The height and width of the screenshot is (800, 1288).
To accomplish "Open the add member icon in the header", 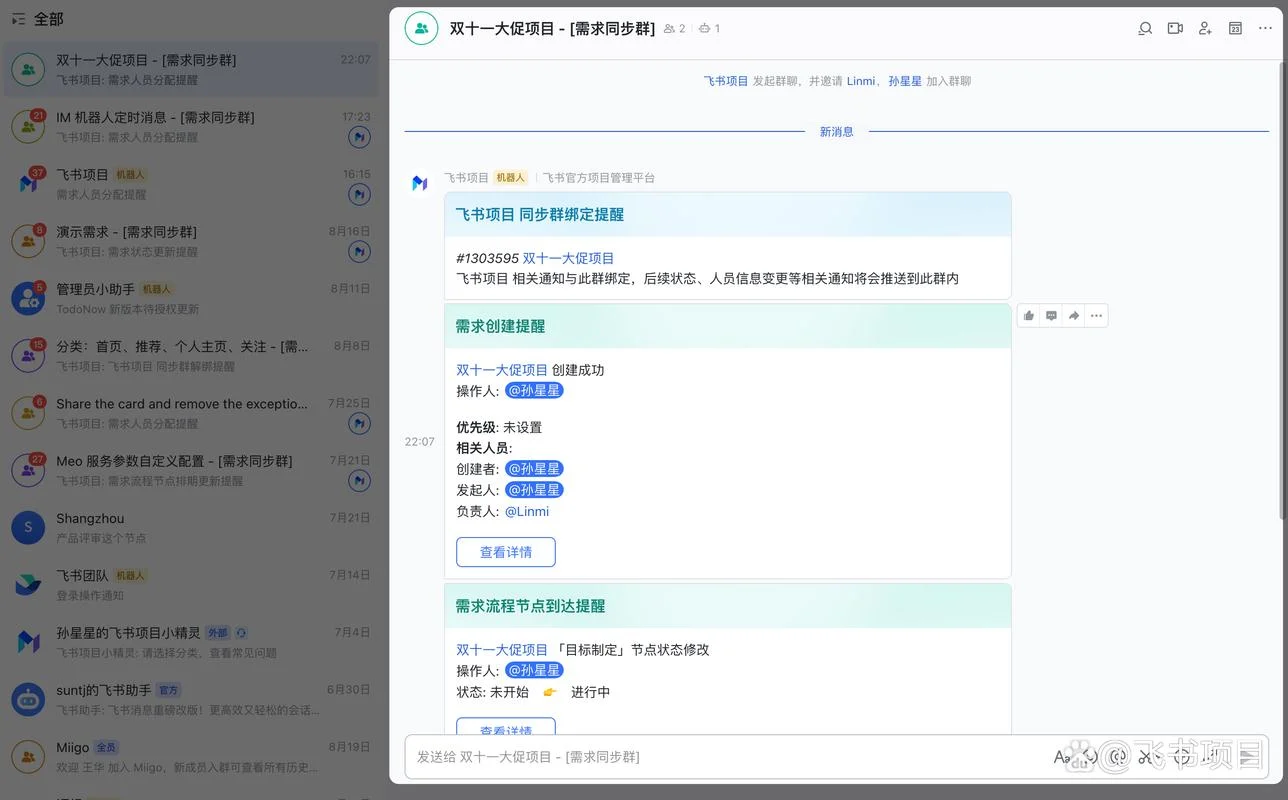I will coord(1205,29).
